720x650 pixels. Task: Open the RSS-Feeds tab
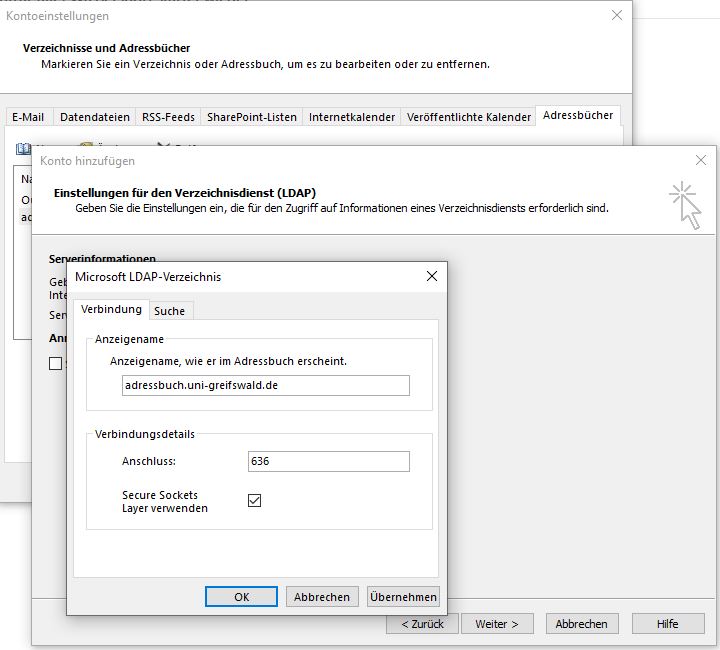click(167, 117)
